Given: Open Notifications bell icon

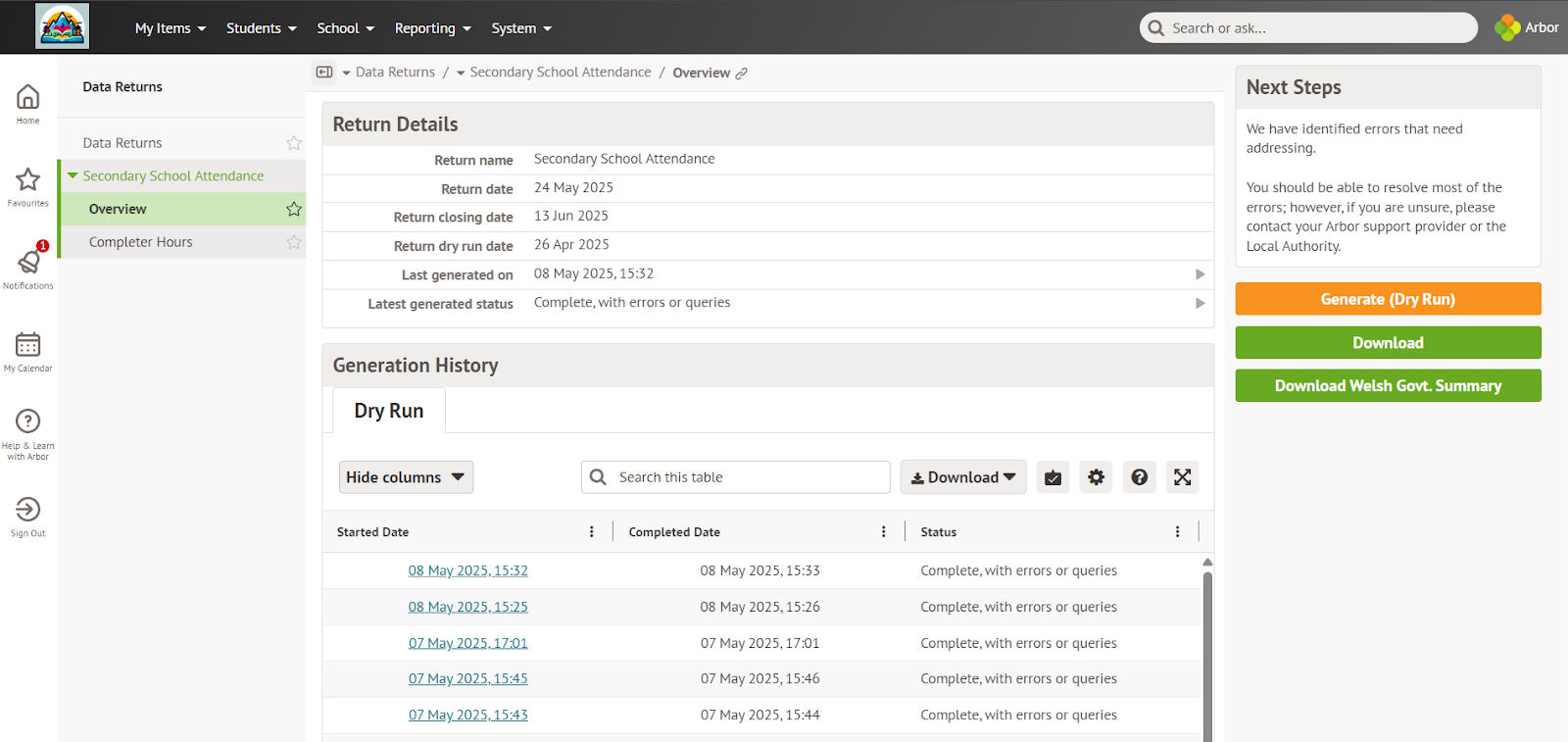Looking at the screenshot, I should click(28, 262).
